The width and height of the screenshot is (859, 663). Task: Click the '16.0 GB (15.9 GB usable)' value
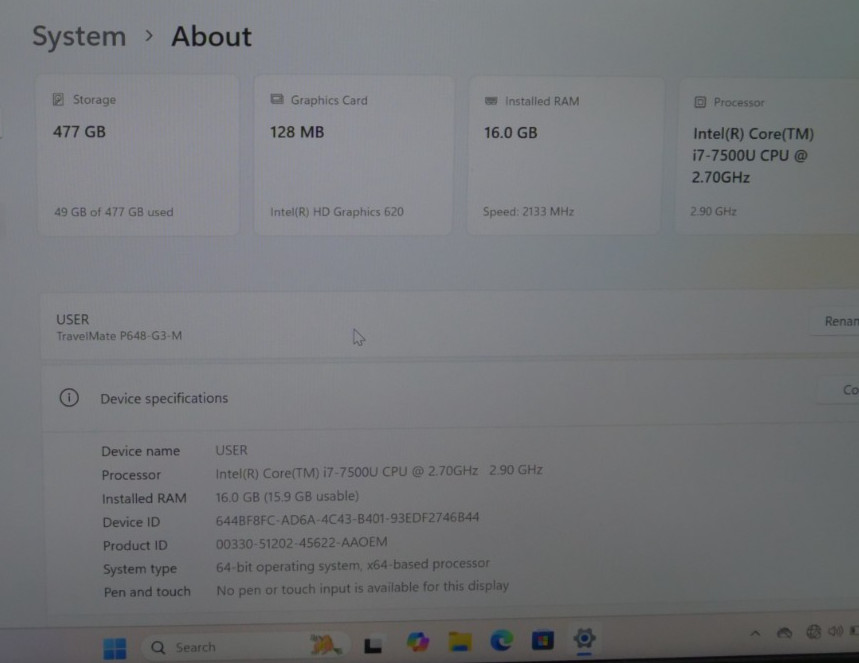coord(287,496)
